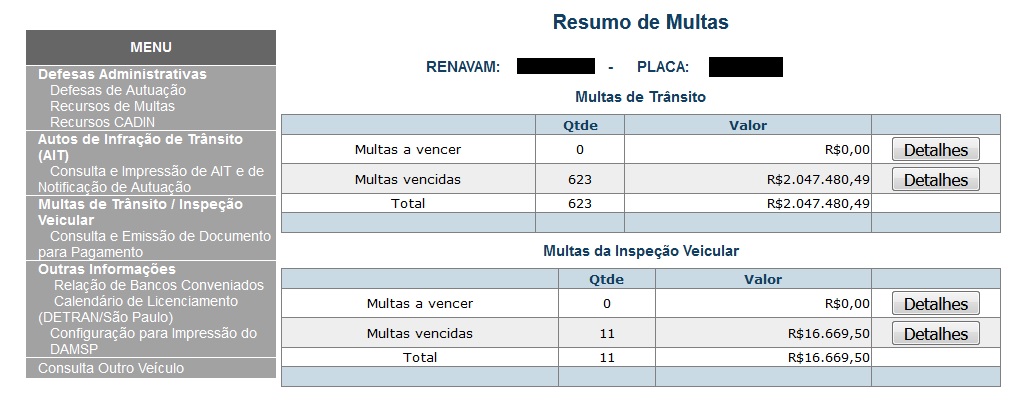This screenshot has width=1022, height=400.
Task: Click the MENU header bar
Action: tap(151, 47)
